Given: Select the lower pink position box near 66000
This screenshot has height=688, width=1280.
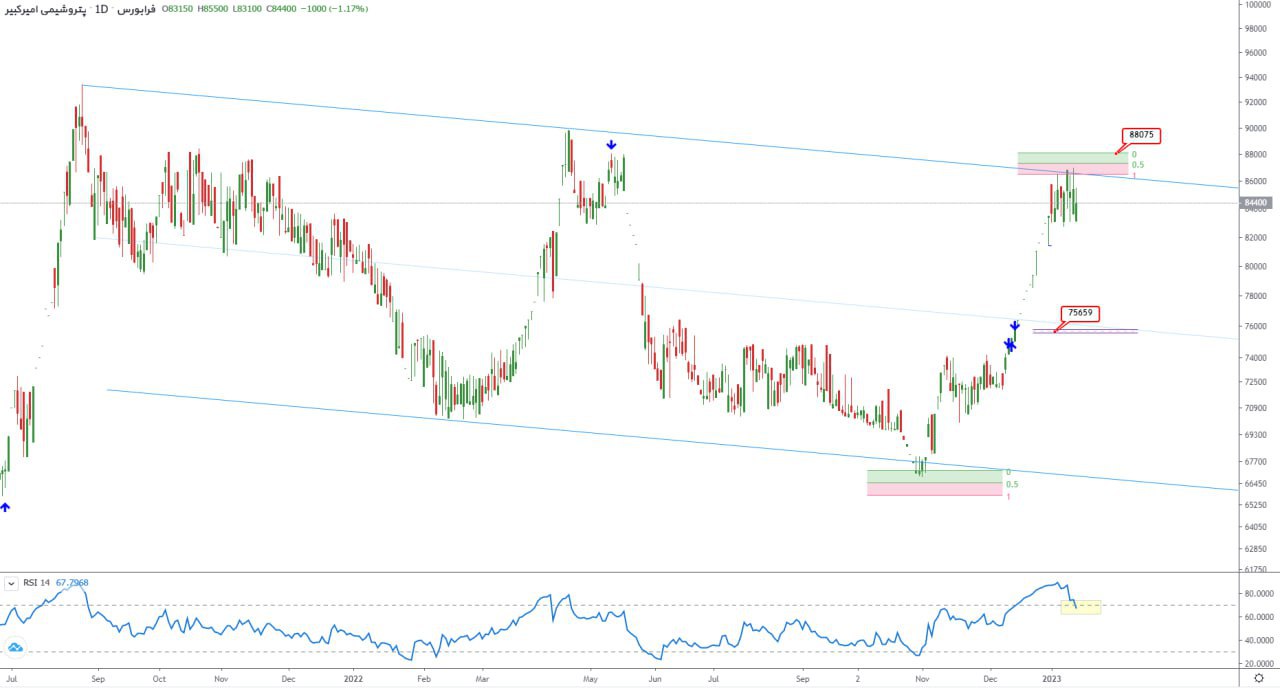Looking at the screenshot, I should 934,490.
